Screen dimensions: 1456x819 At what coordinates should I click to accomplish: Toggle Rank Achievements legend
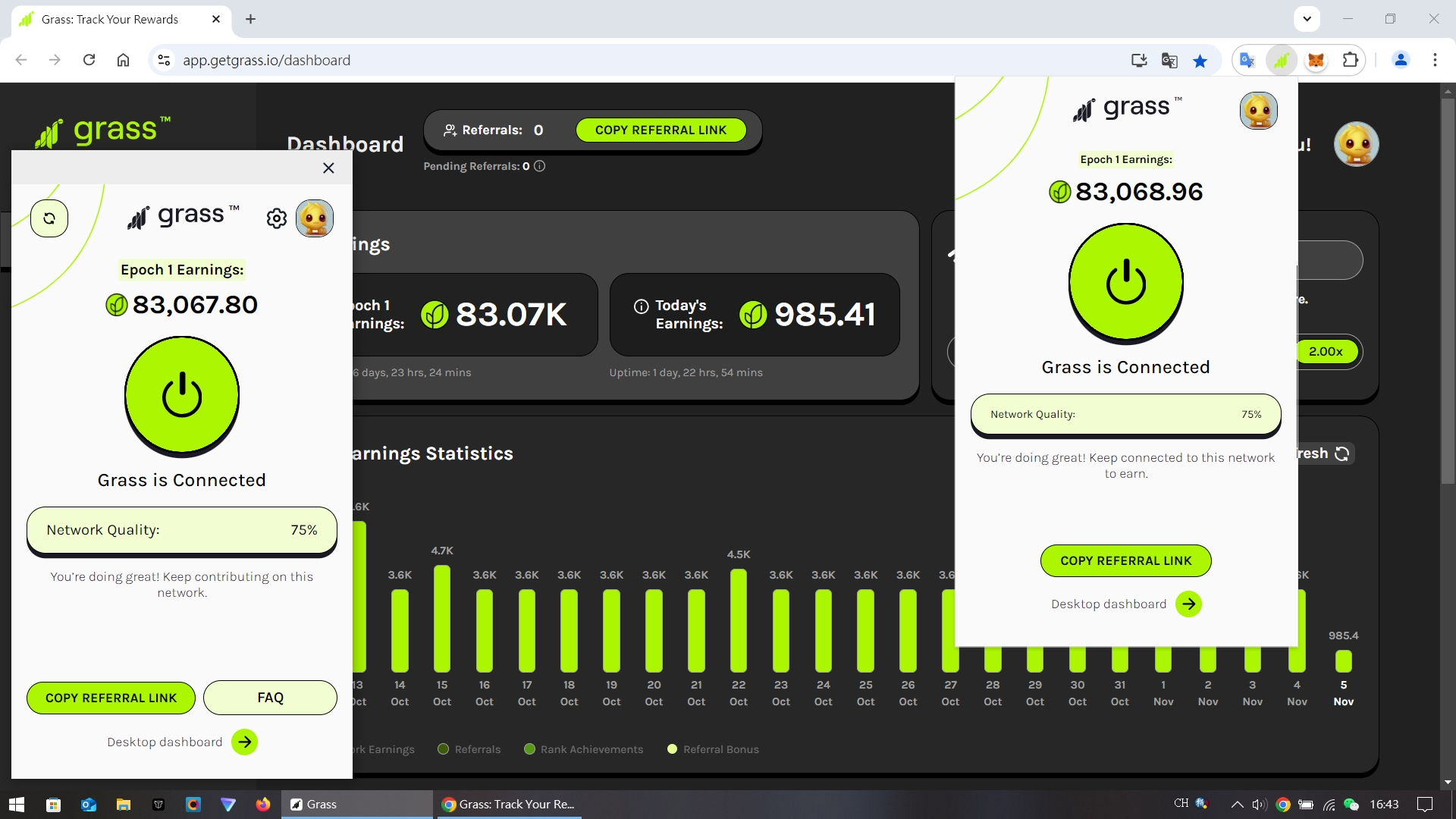[x=583, y=749]
